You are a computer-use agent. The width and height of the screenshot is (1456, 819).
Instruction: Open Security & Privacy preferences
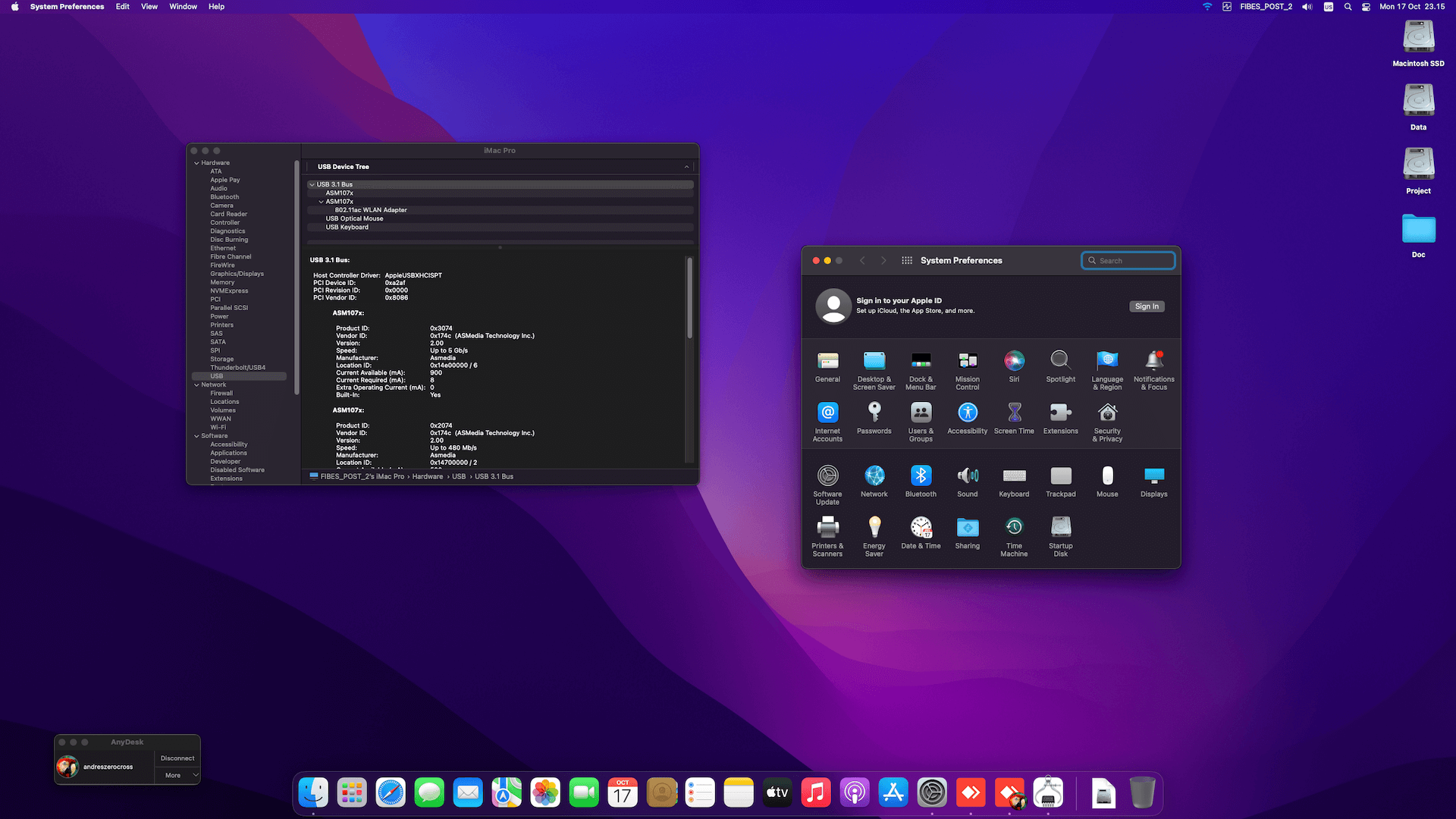pyautogui.click(x=1107, y=422)
